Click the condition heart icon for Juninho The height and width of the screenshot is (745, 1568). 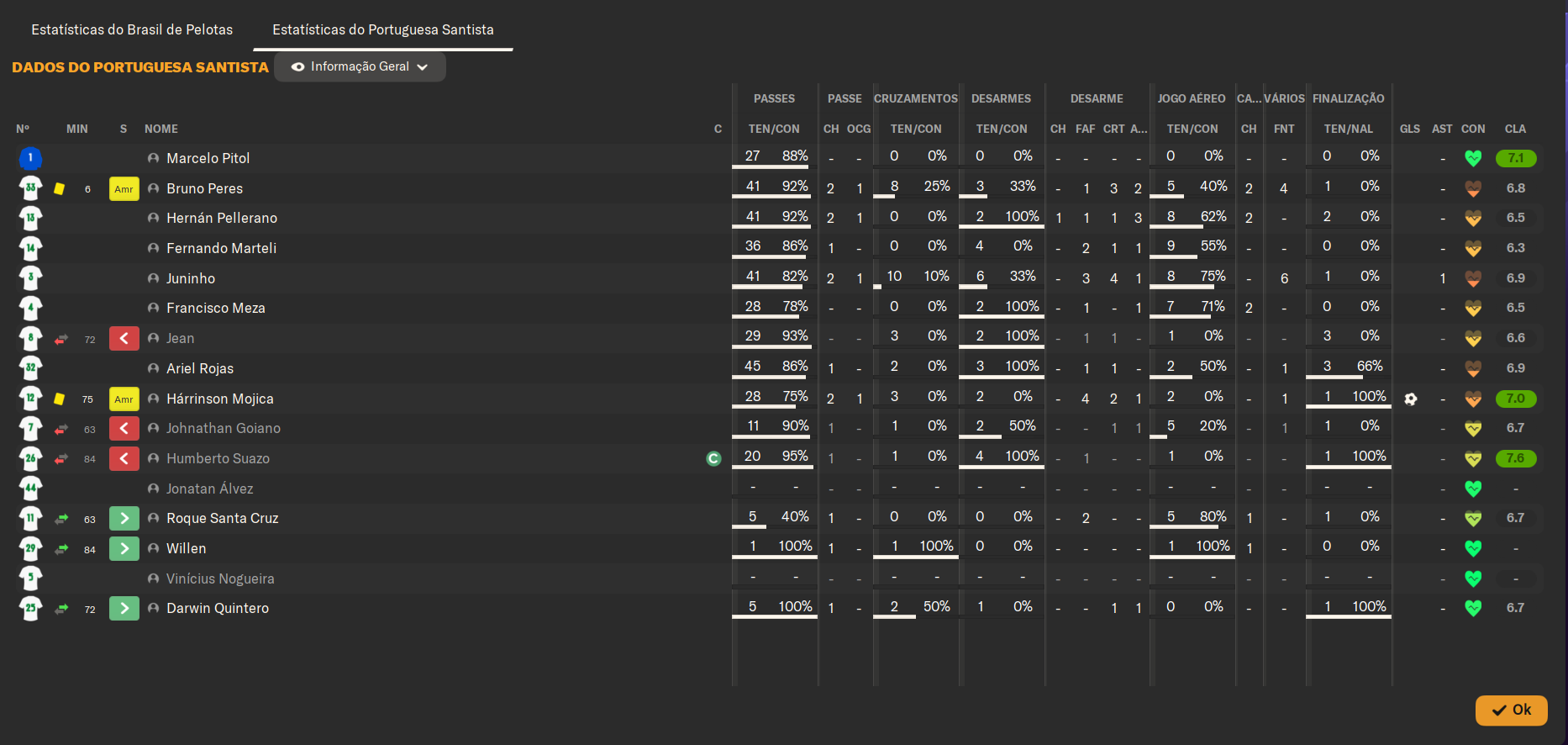pos(1473,278)
